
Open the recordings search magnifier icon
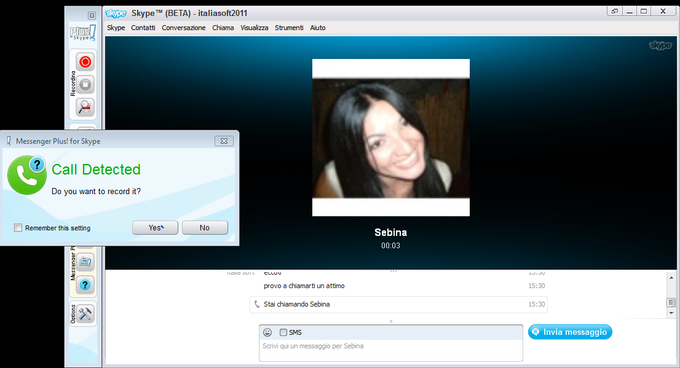pos(85,107)
